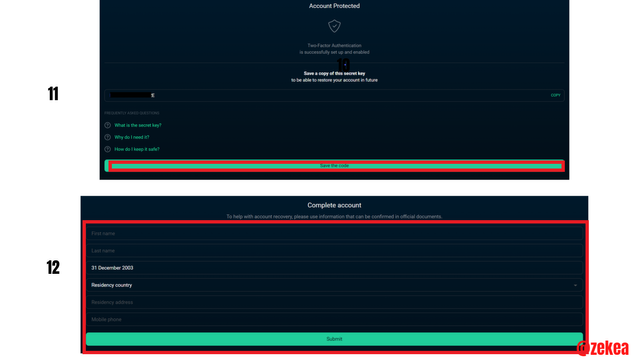Click question icon beside 'What is the secret key?'
The height and width of the screenshot is (360, 640).
coord(107,125)
